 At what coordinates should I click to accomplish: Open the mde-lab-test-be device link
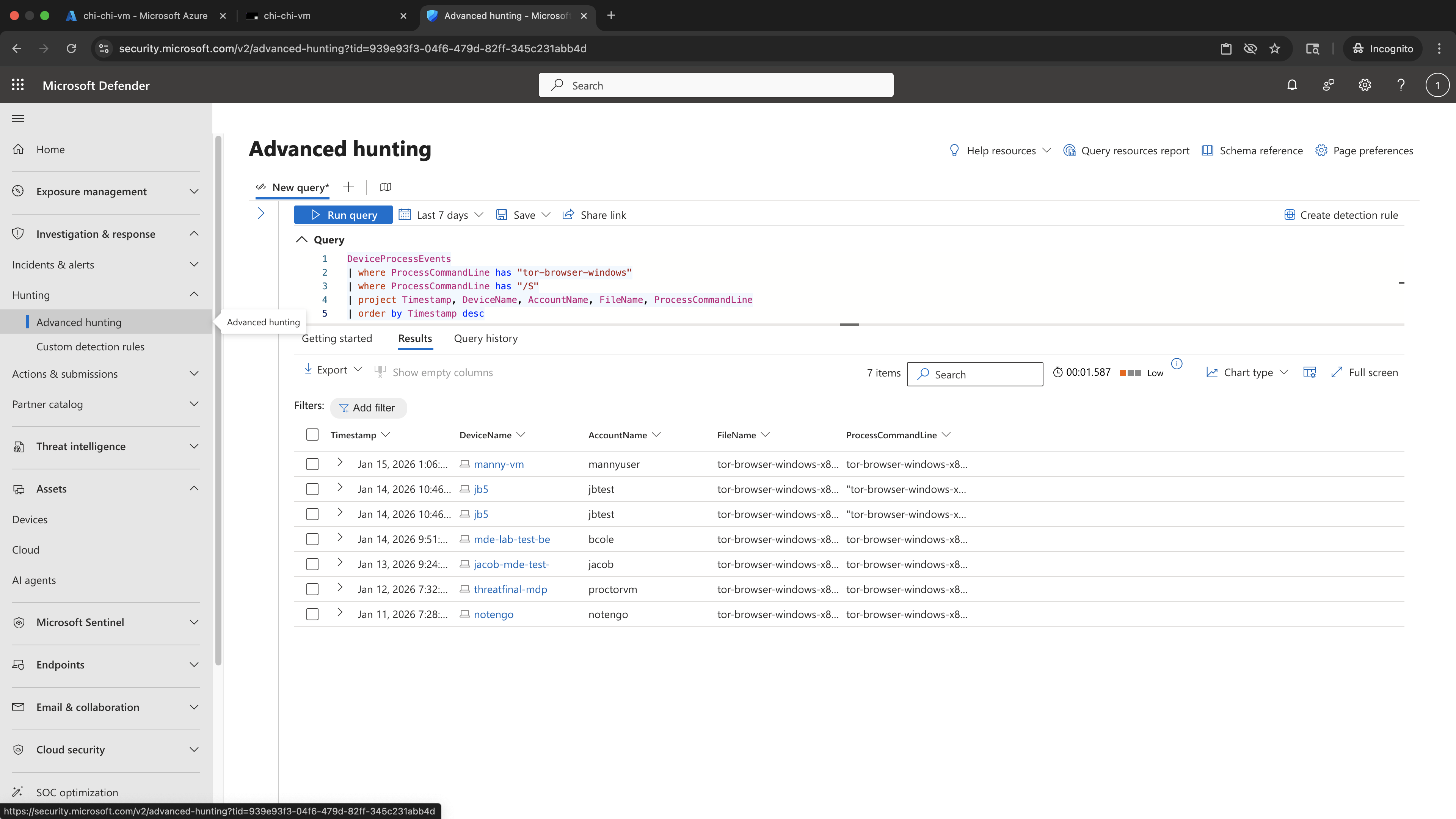[511, 539]
